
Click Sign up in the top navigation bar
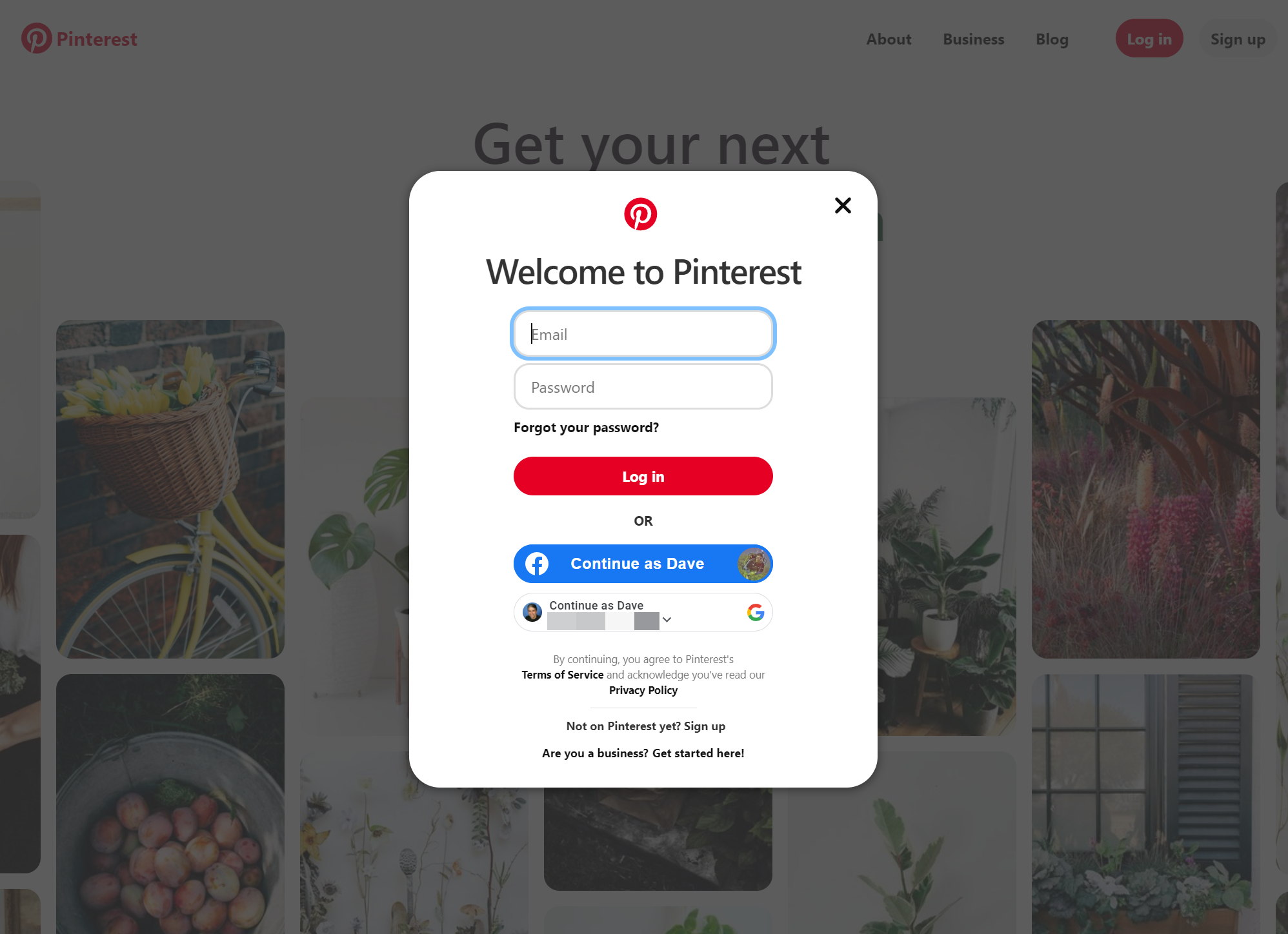[x=1238, y=38]
